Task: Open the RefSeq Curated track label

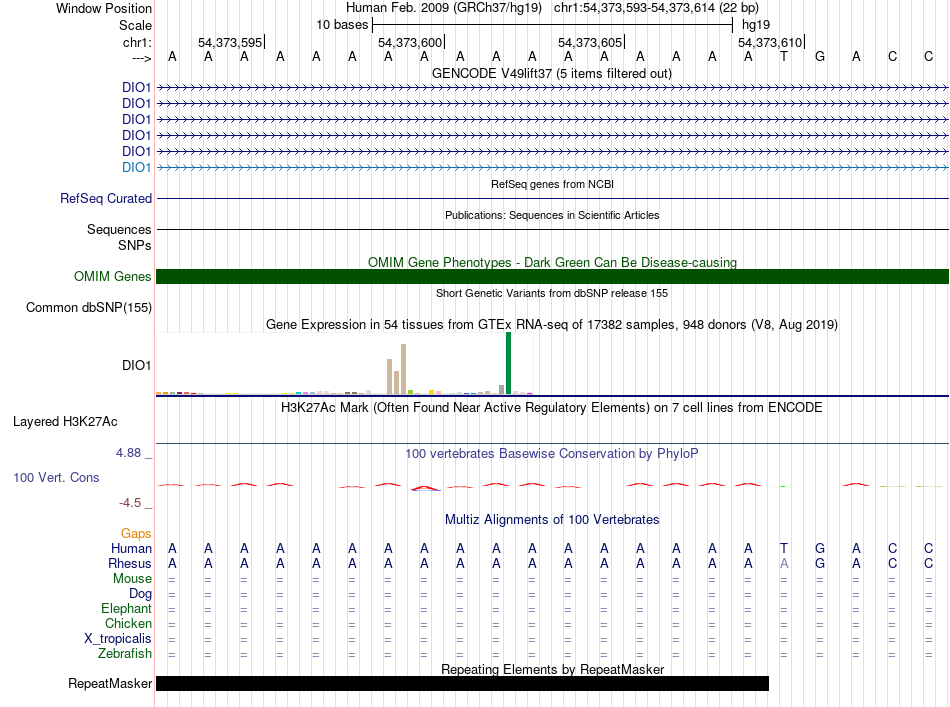Action: pyautogui.click(x=106, y=199)
